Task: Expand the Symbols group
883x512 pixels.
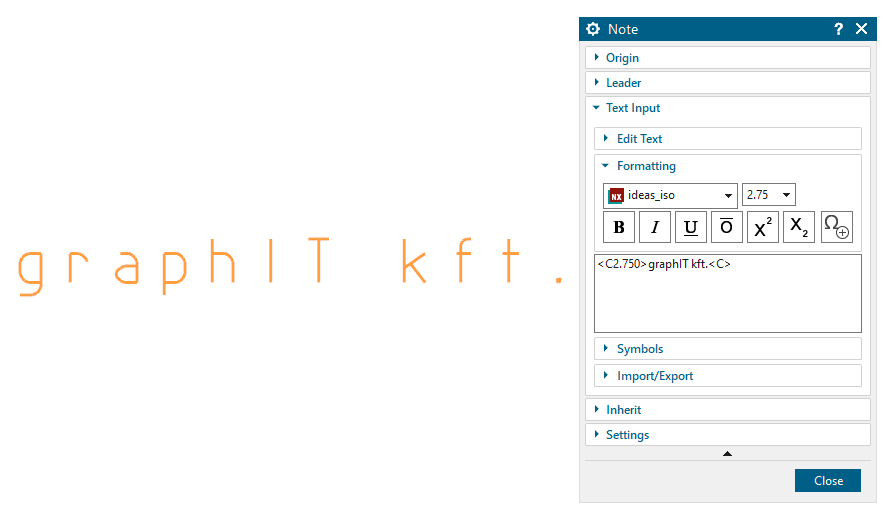Action: tap(640, 349)
